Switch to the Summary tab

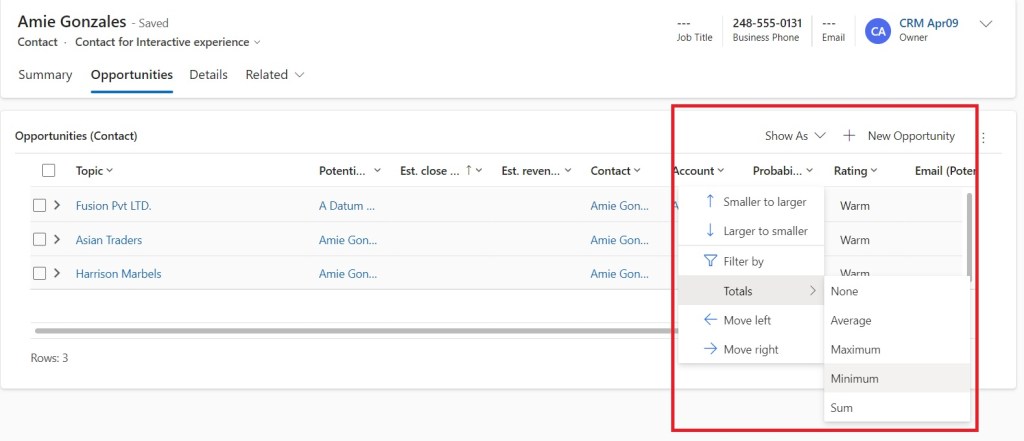coord(45,75)
